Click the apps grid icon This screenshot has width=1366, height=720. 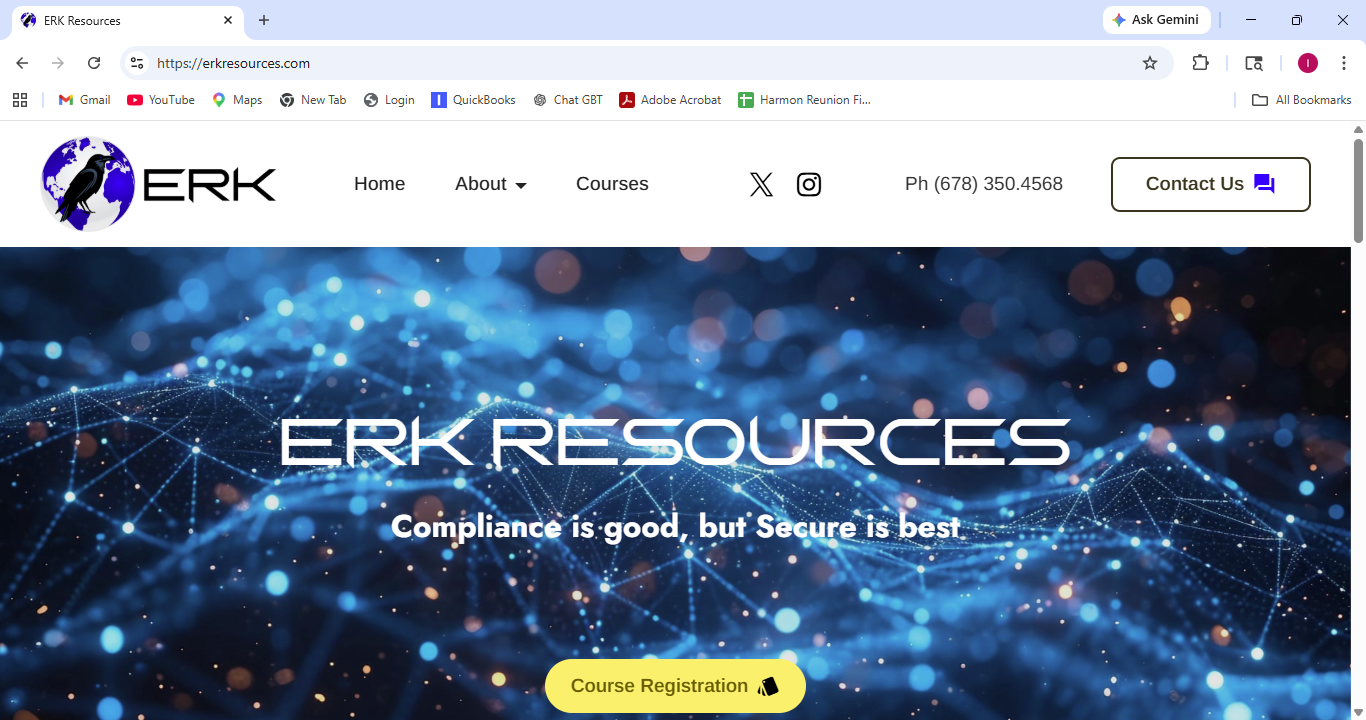pos(20,99)
